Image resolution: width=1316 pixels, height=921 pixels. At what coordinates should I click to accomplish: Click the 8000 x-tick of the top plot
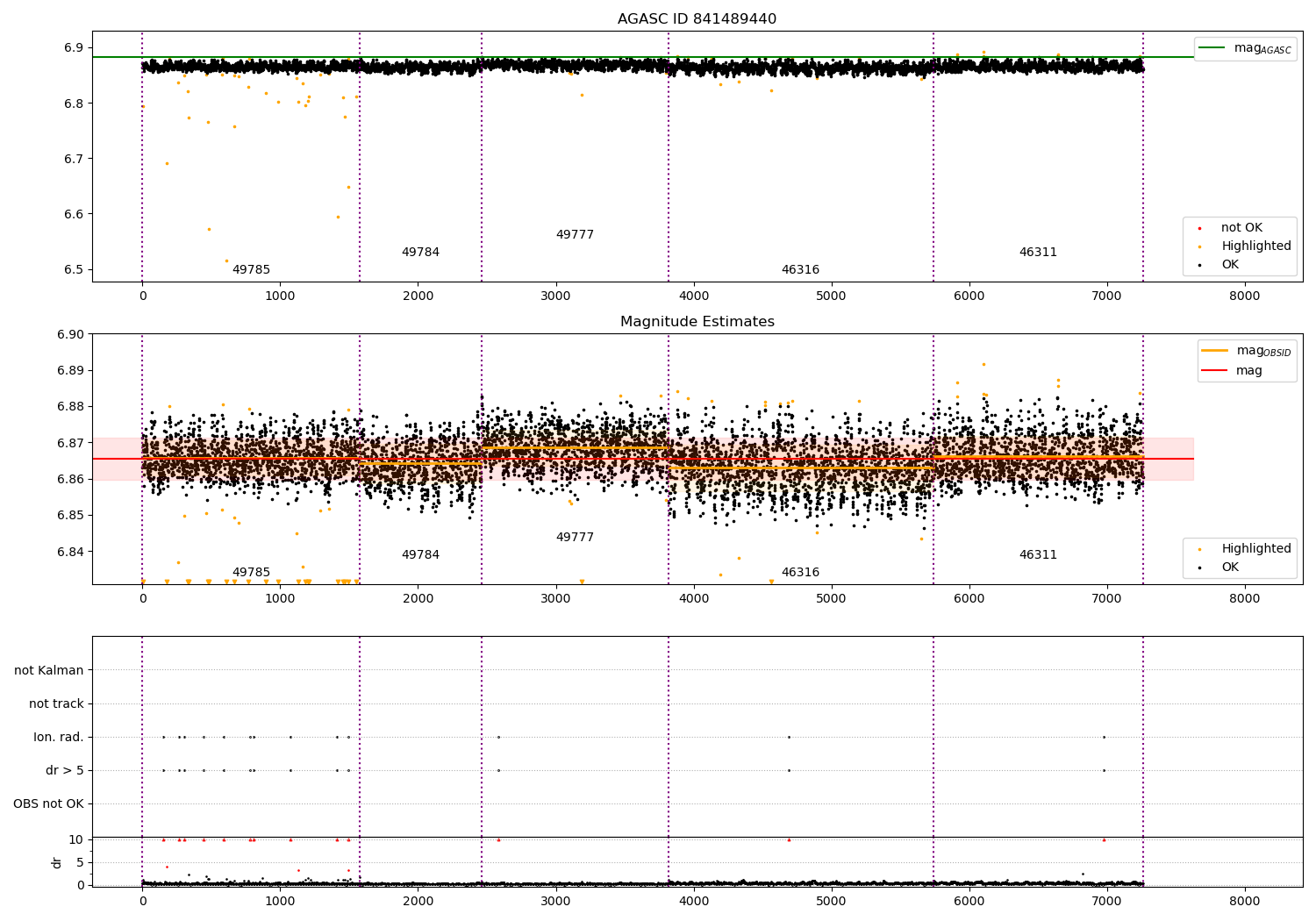[1245, 296]
